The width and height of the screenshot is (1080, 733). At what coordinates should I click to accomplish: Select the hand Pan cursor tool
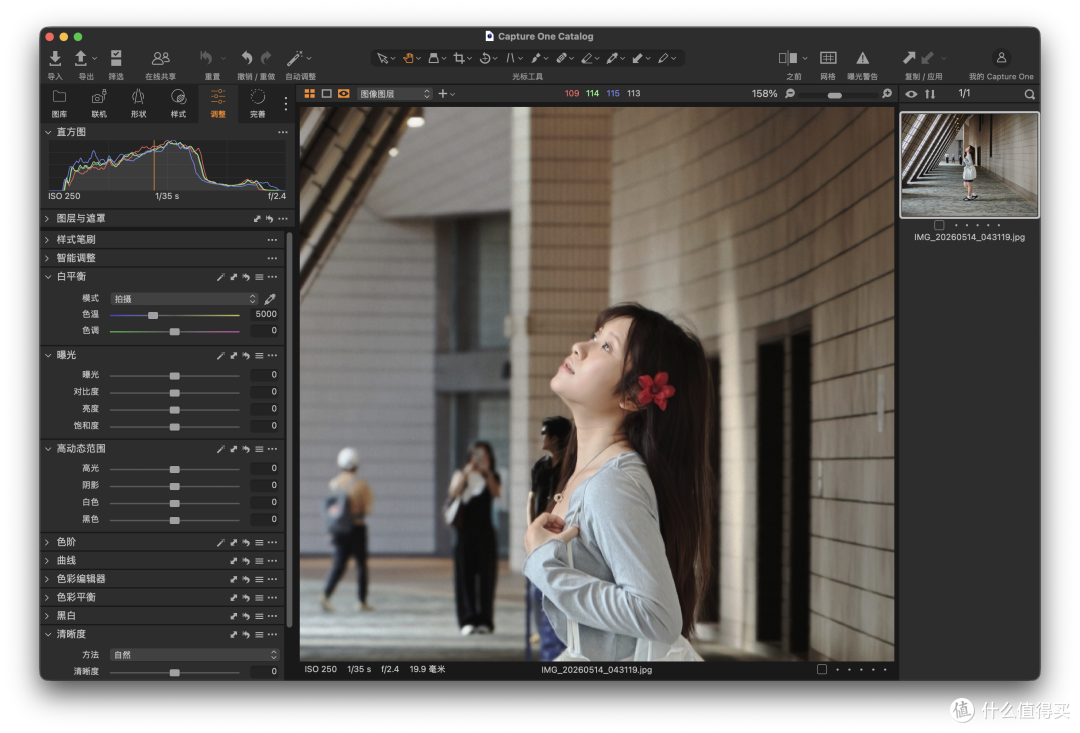tap(408, 59)
